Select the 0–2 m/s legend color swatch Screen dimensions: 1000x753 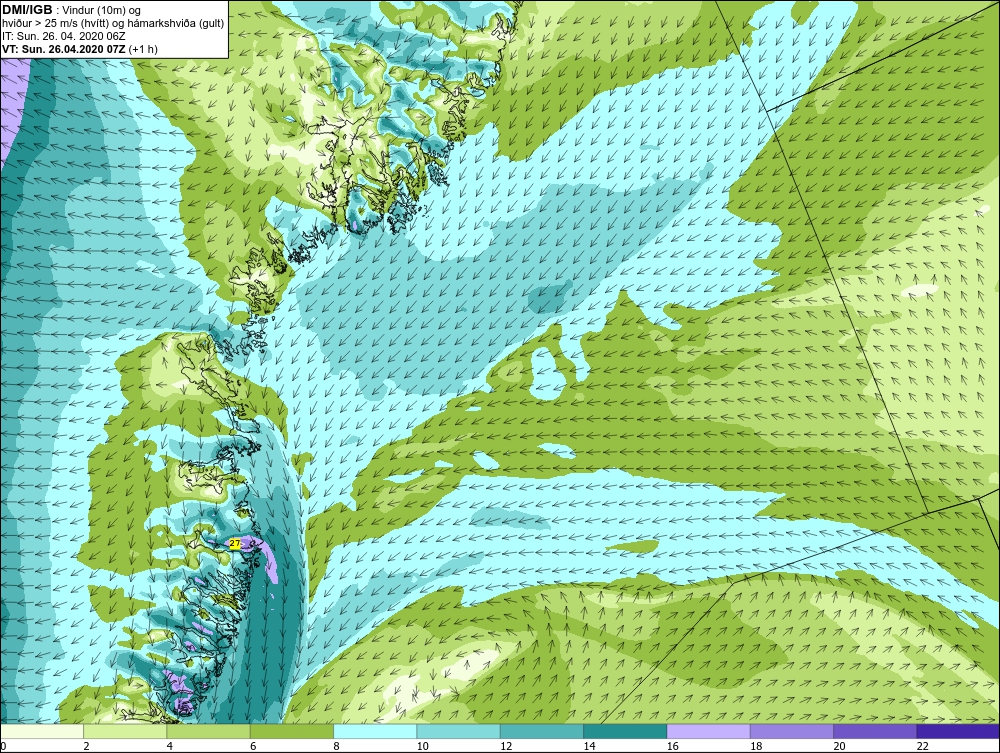(x=42, y=731)
